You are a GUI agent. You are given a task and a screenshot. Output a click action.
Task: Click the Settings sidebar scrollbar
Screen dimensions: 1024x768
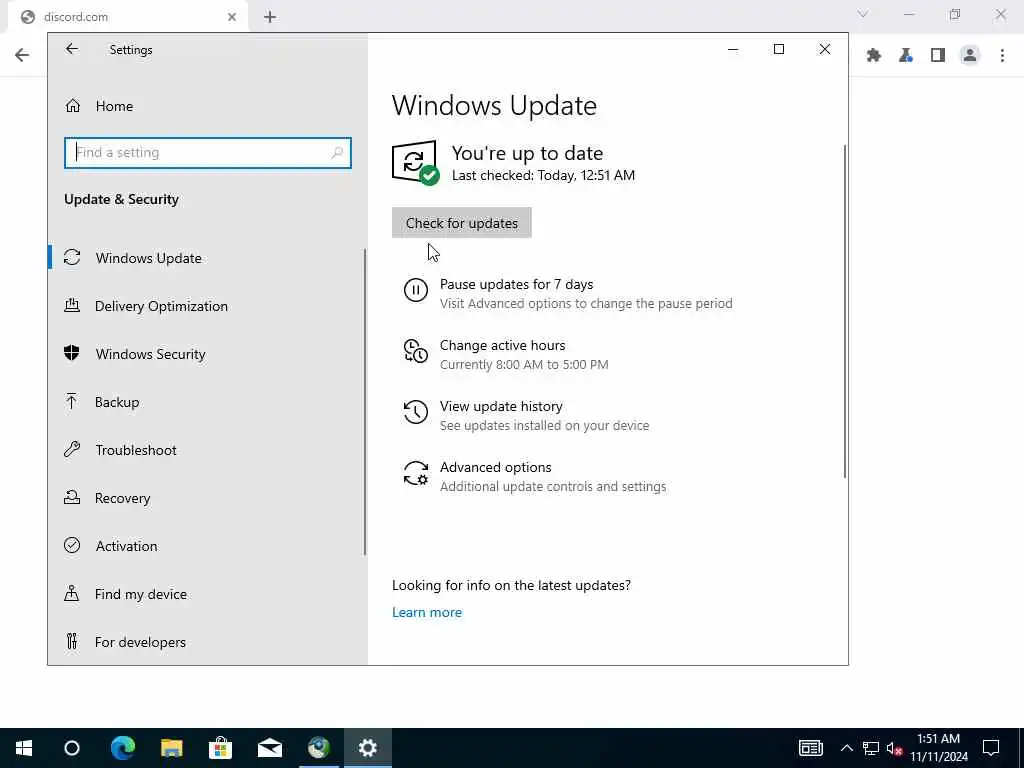click(x=364, y=402)
